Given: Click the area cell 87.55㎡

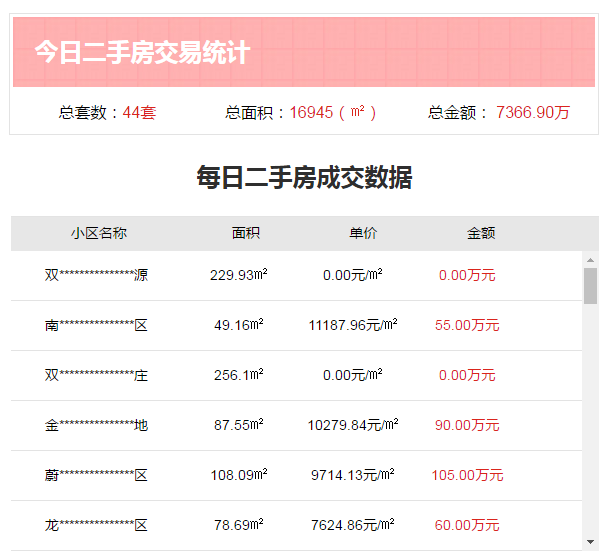Looking at the screenshot, I should [238, 425].
